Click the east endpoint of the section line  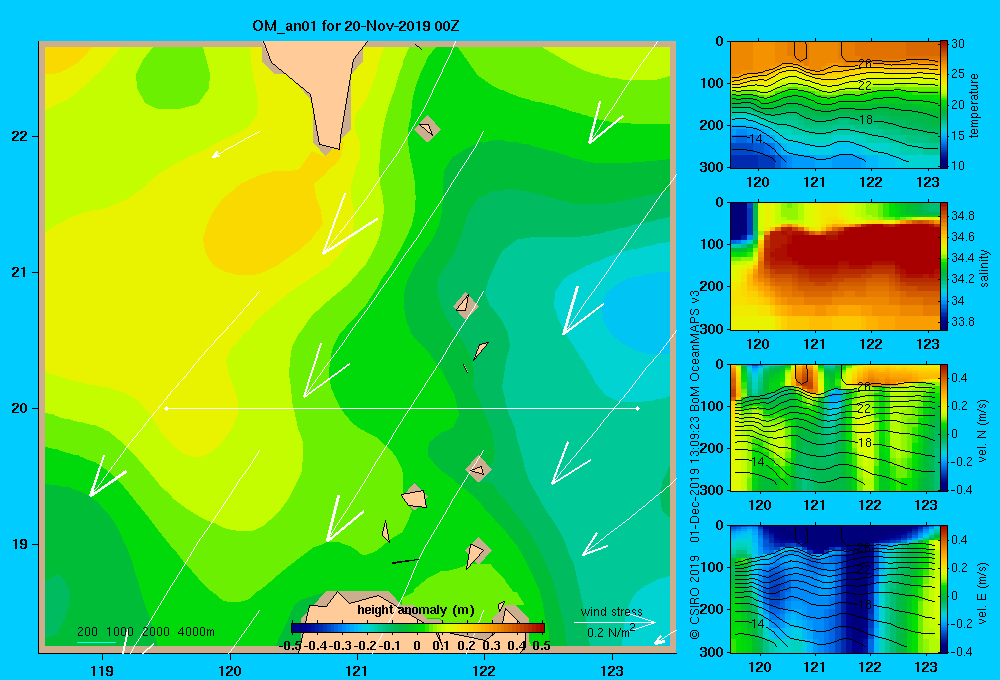[638, 408]
